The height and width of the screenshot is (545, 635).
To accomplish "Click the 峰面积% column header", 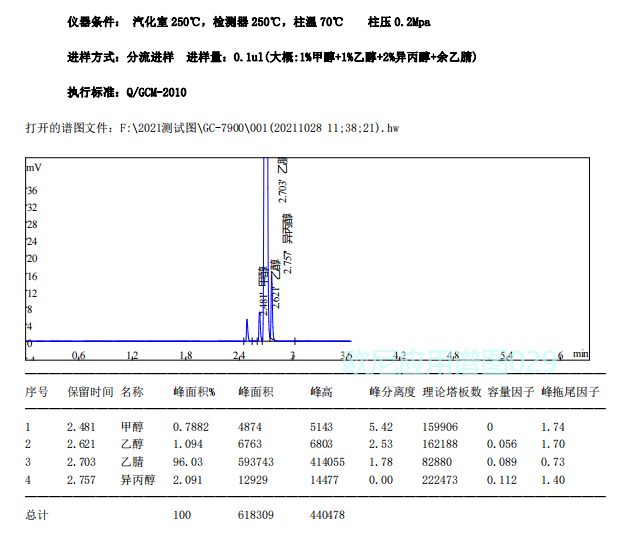I will [194, 392].
